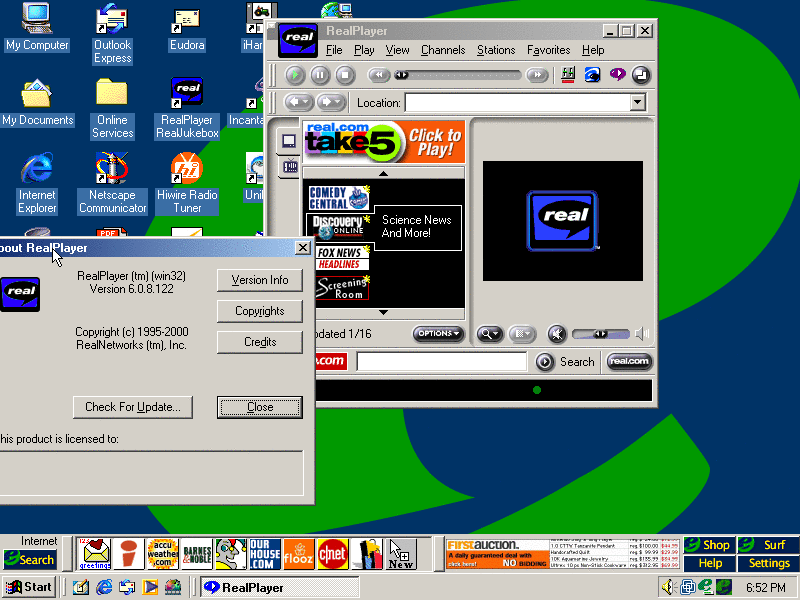Open the Favorites menu
The image size is (800, 600).
[x=548, y=50]
